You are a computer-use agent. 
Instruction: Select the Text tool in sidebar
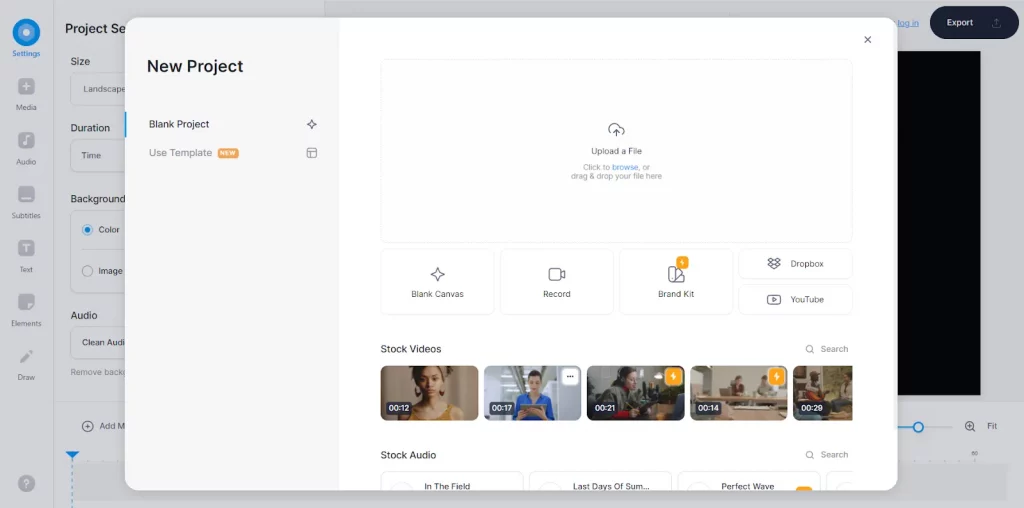coord(26,255)
